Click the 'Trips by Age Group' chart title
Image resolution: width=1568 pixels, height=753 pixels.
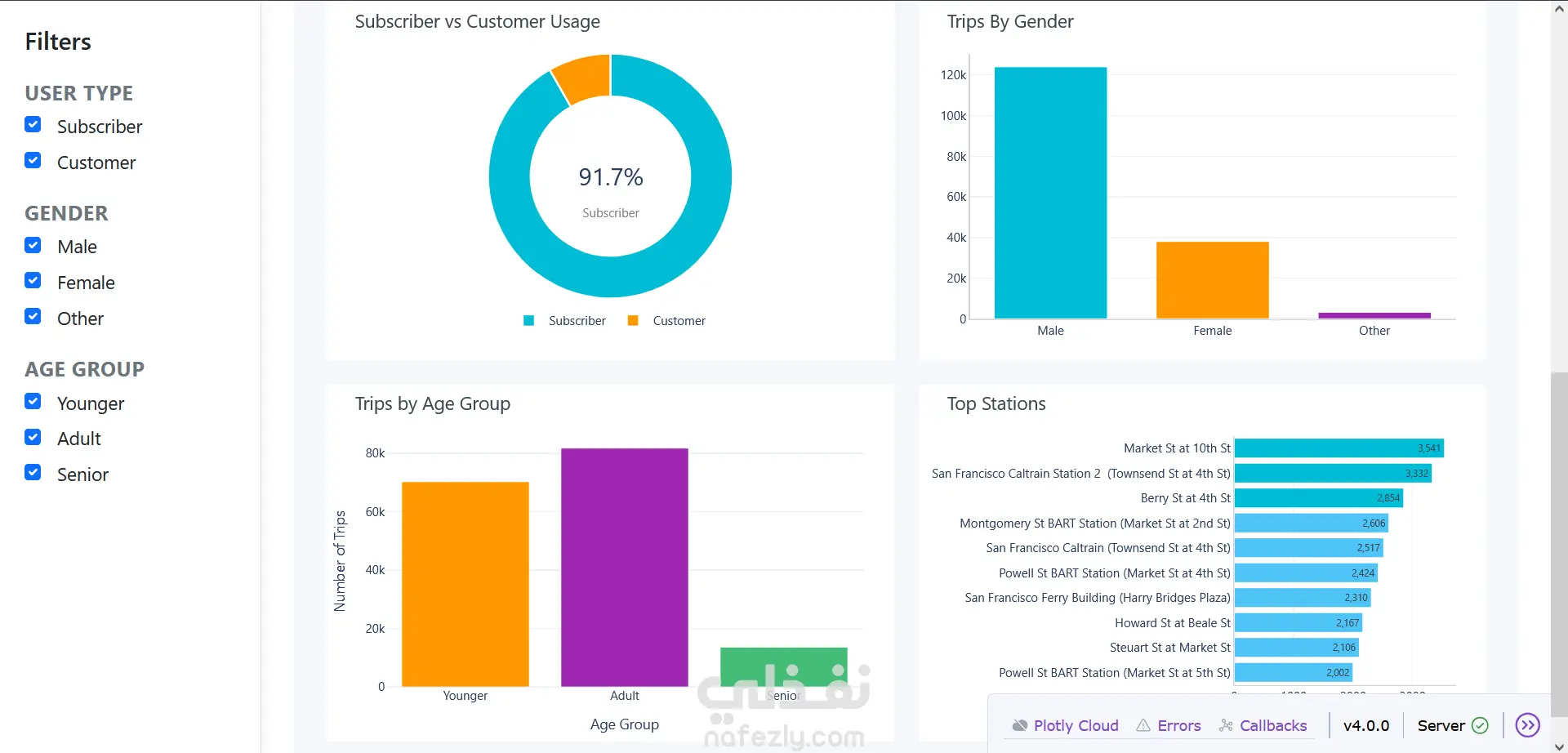pyautogui.click(x=433, y=404)
